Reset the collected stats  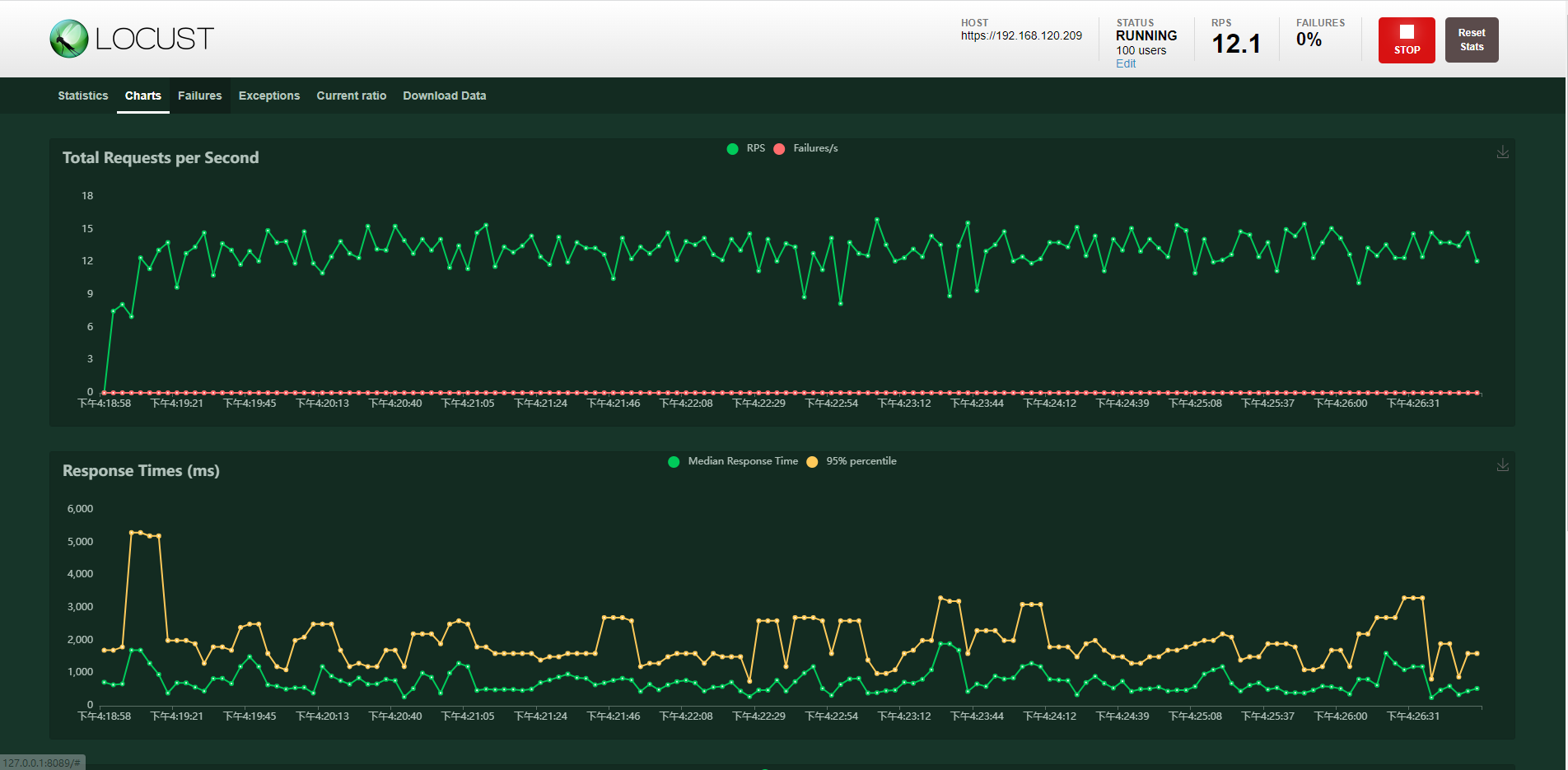click(1472, 40)
